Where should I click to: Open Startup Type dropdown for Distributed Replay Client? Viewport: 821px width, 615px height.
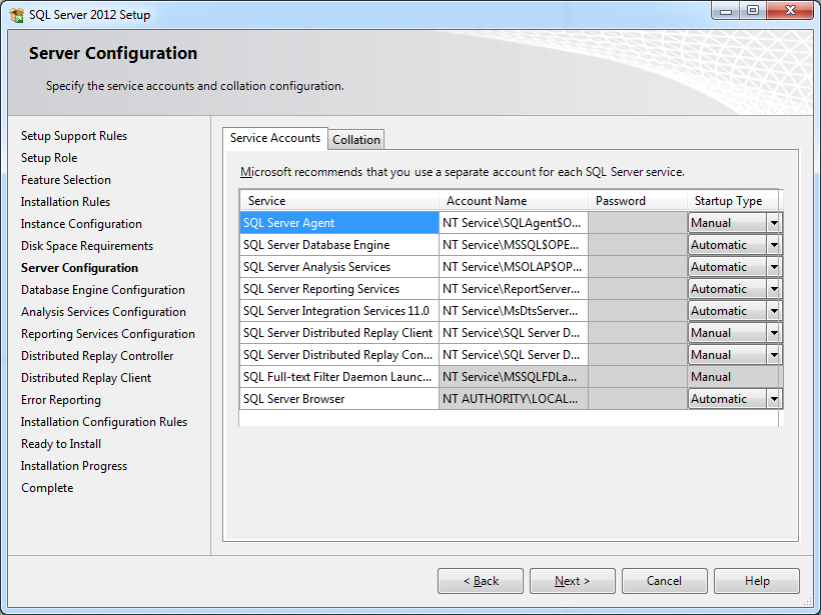(x=773, y=333)
